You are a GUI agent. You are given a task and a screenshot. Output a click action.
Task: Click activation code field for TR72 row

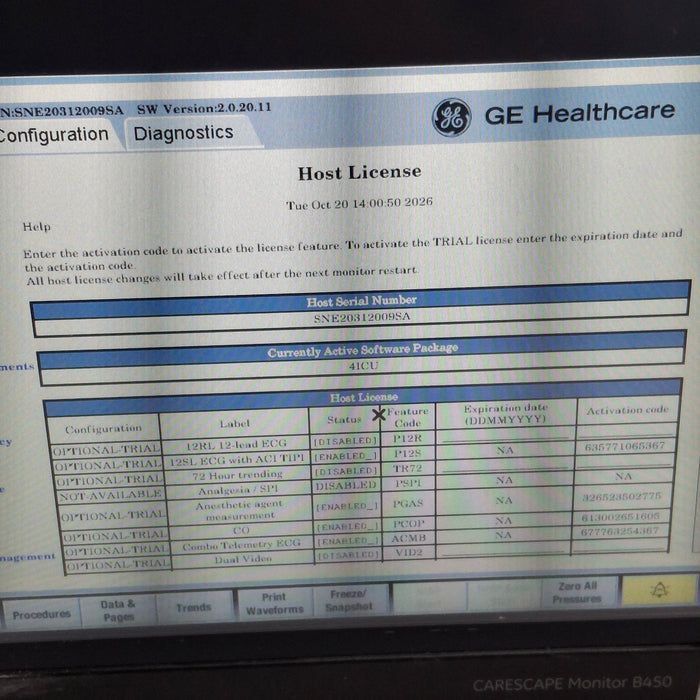624,462
